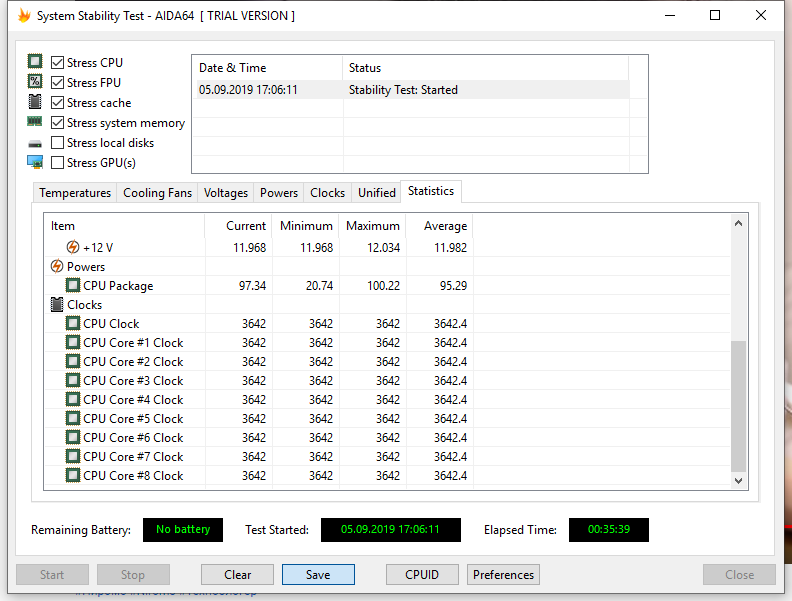Open the CPUID panel button
Screen dimensions: 792x601
tap(422, 575)
